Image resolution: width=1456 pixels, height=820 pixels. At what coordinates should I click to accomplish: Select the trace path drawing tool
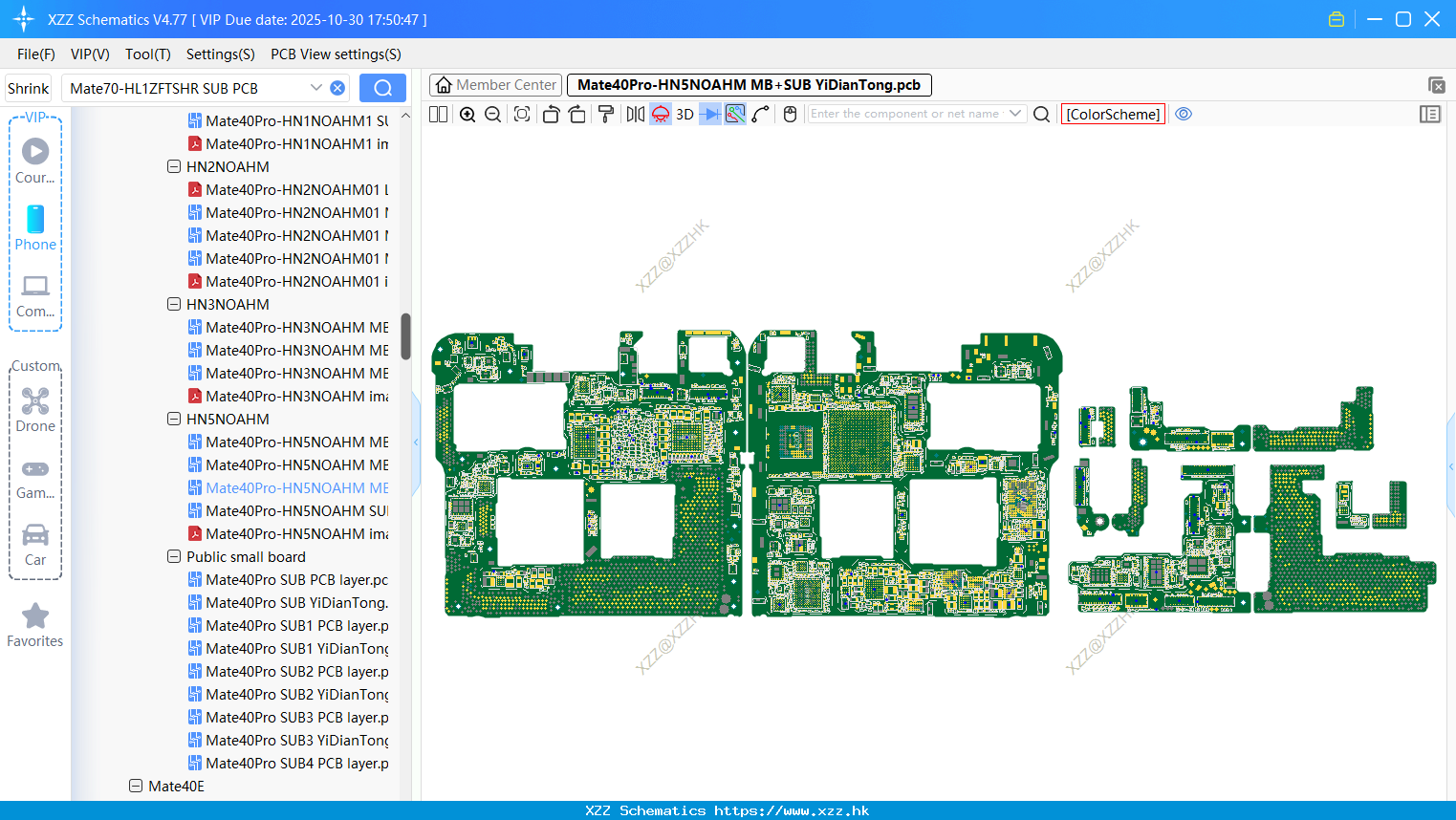[x=761, y=114]
